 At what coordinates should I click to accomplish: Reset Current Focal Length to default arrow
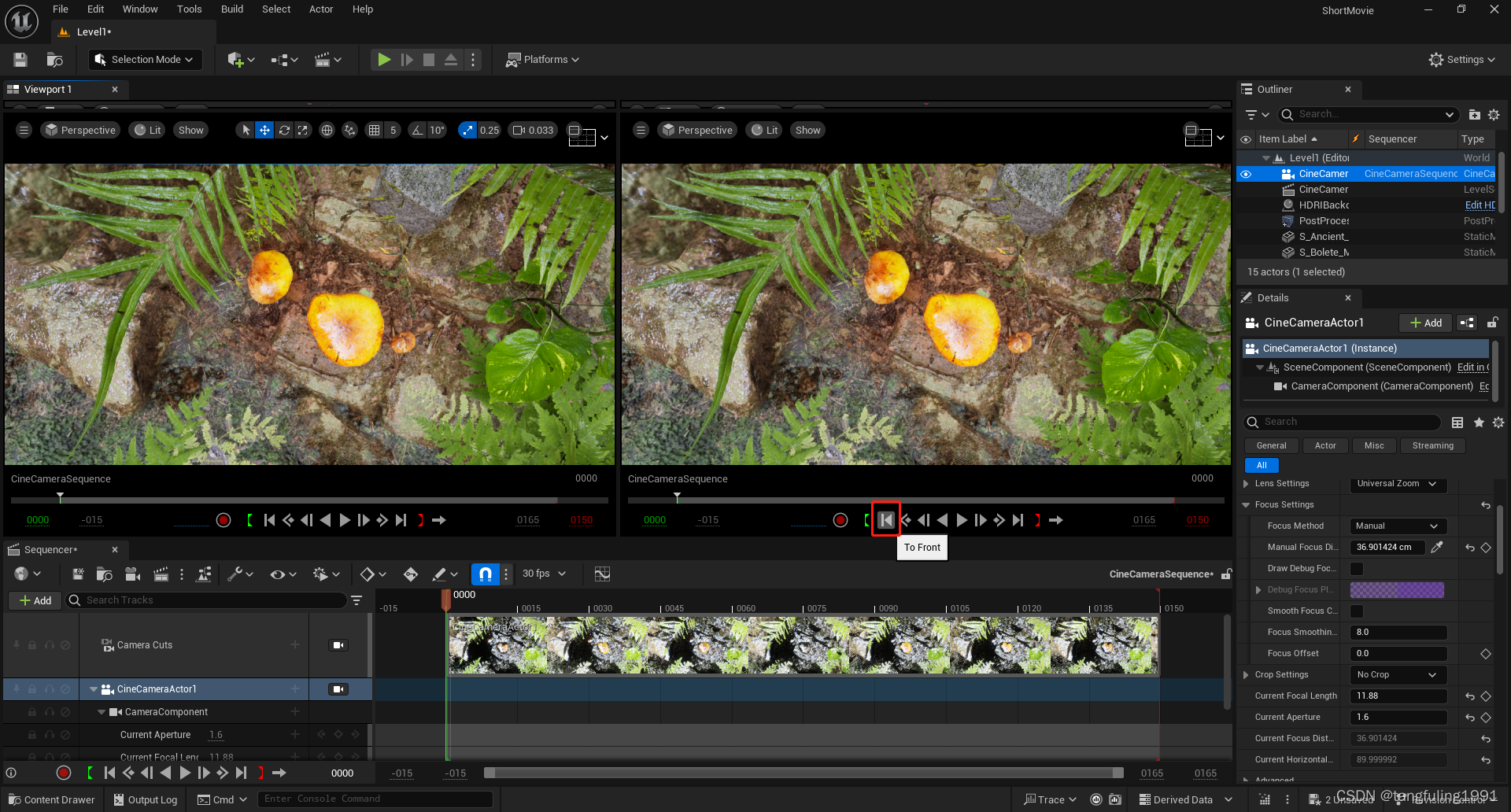coord(1470,696)
